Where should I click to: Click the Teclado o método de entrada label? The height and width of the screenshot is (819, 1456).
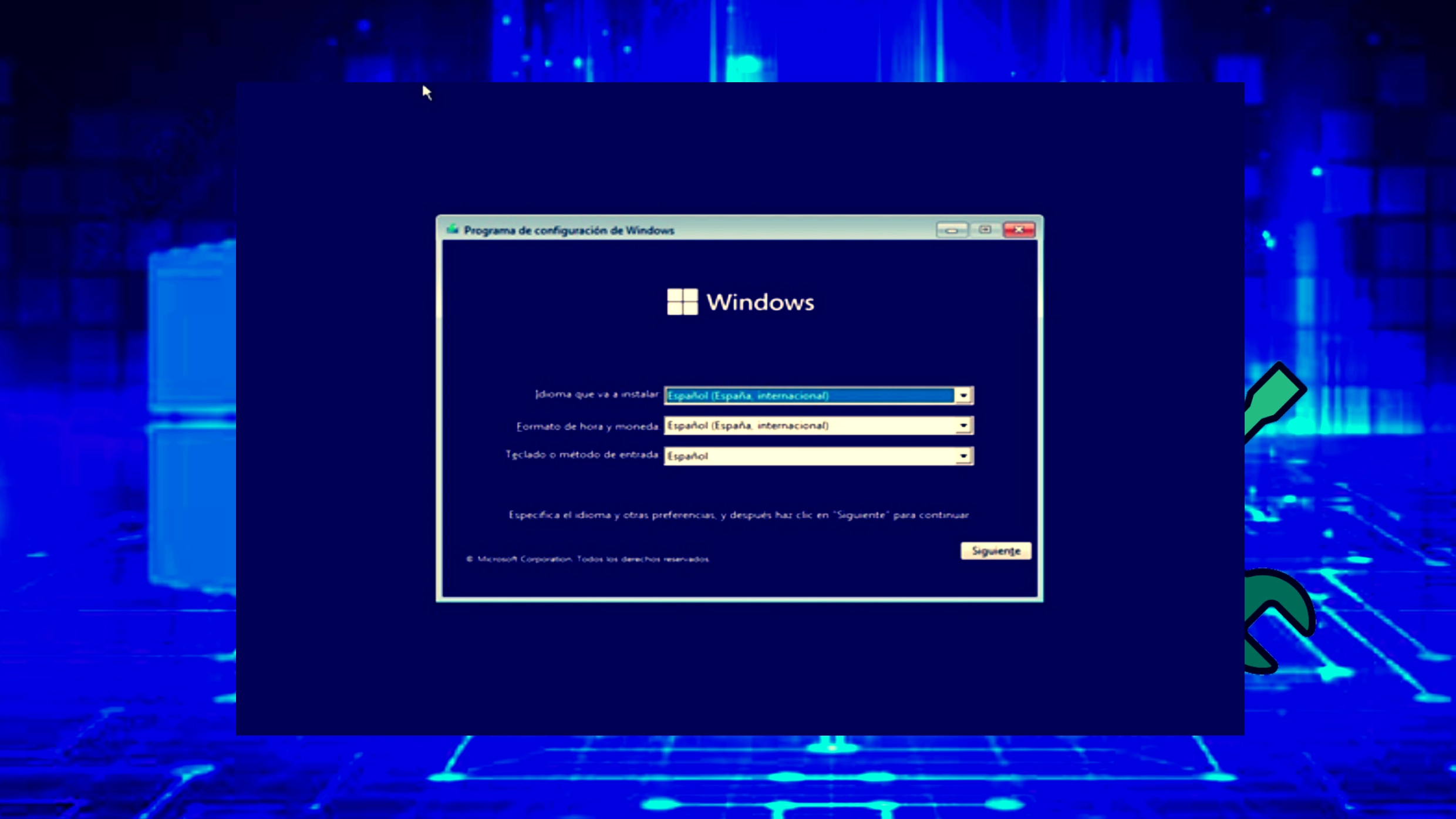pos(582,454)
